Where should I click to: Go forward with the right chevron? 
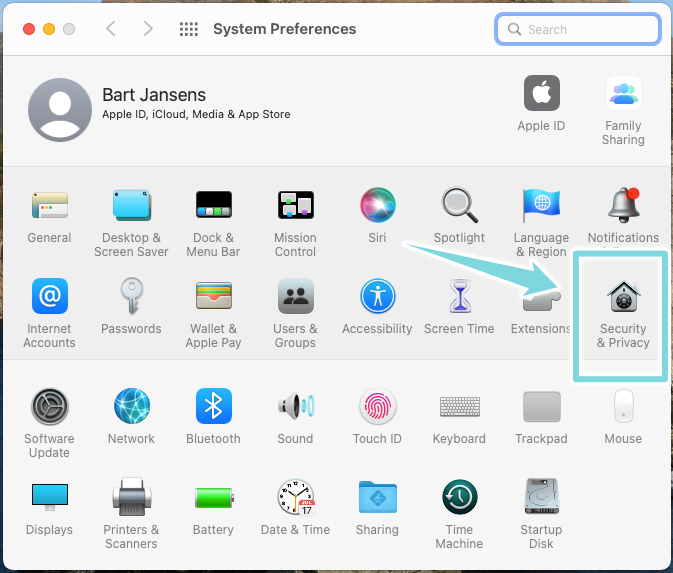[148, 29]
